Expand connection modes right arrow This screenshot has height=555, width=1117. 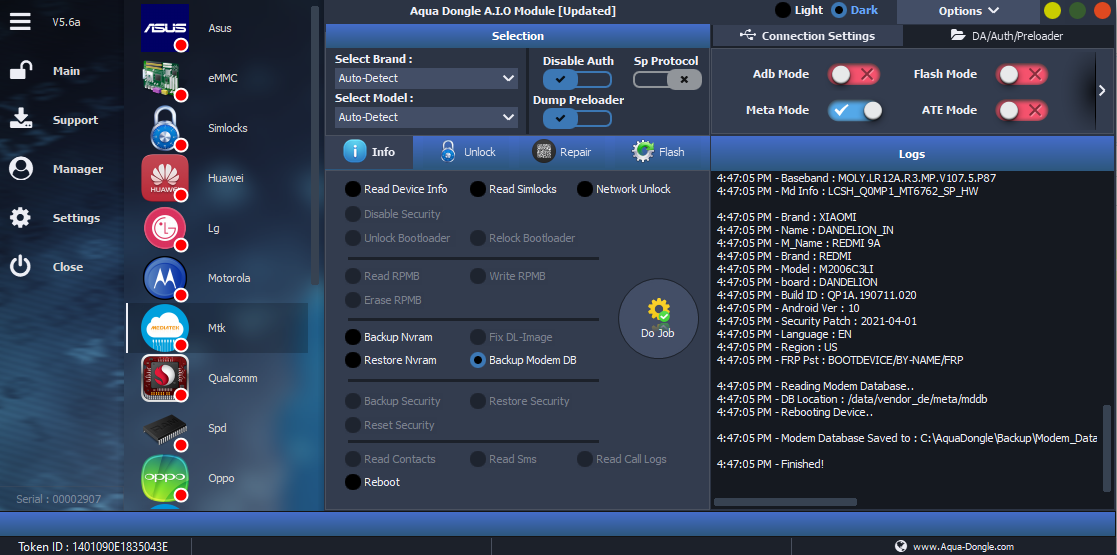click(x=1102, y=90)
